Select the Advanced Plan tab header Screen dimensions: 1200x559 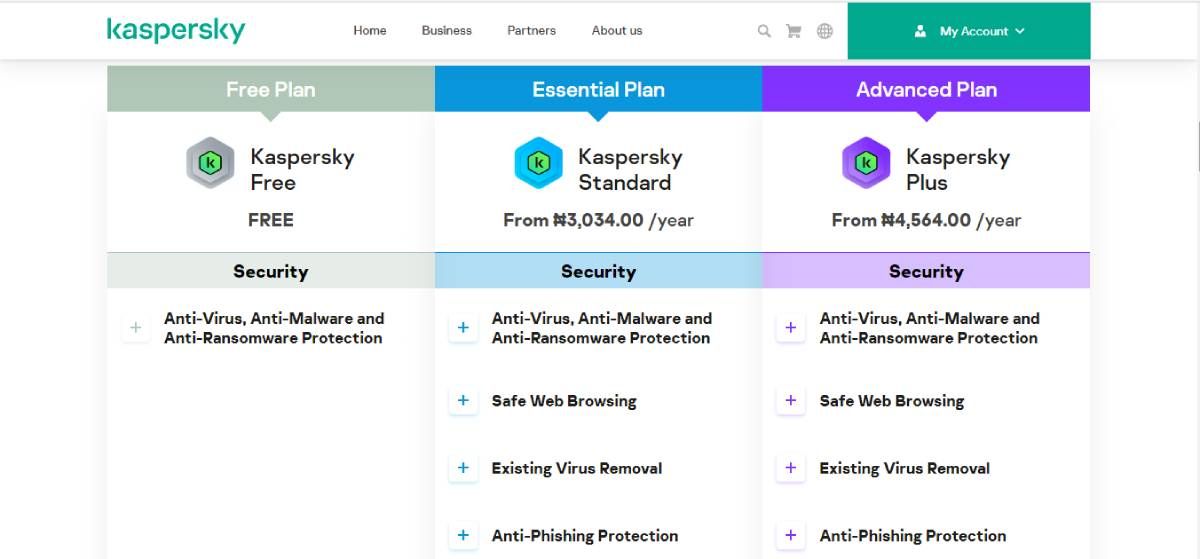(x=926, y=89)
